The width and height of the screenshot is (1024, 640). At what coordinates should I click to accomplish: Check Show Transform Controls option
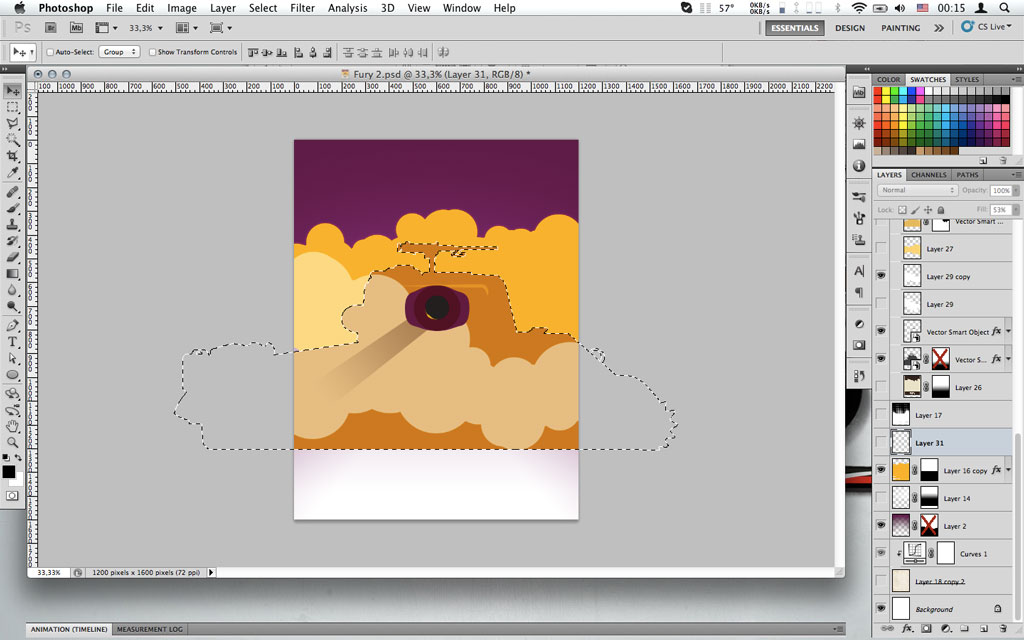tap(153, 52)
